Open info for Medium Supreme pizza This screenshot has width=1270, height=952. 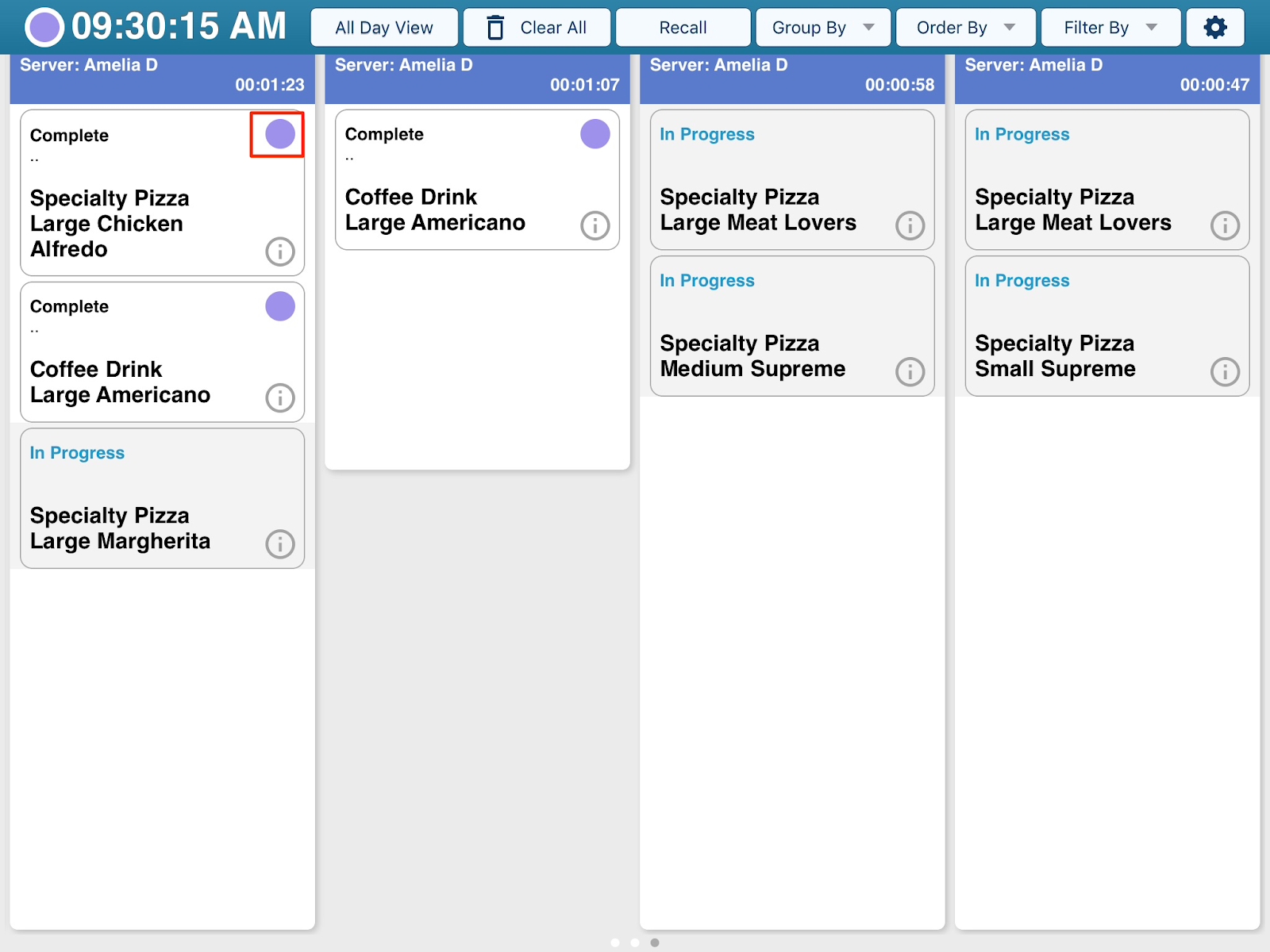(910, 371)
